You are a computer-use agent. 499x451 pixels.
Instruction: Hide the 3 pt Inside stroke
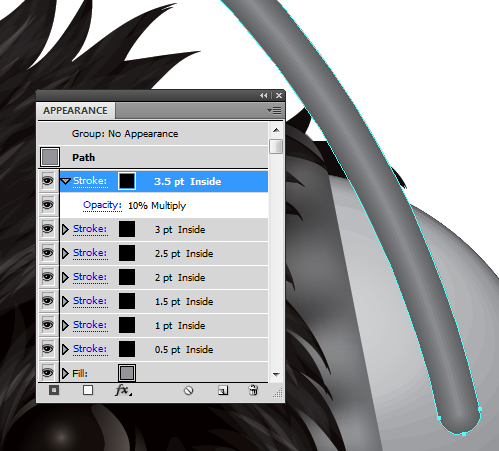[48, 229]
